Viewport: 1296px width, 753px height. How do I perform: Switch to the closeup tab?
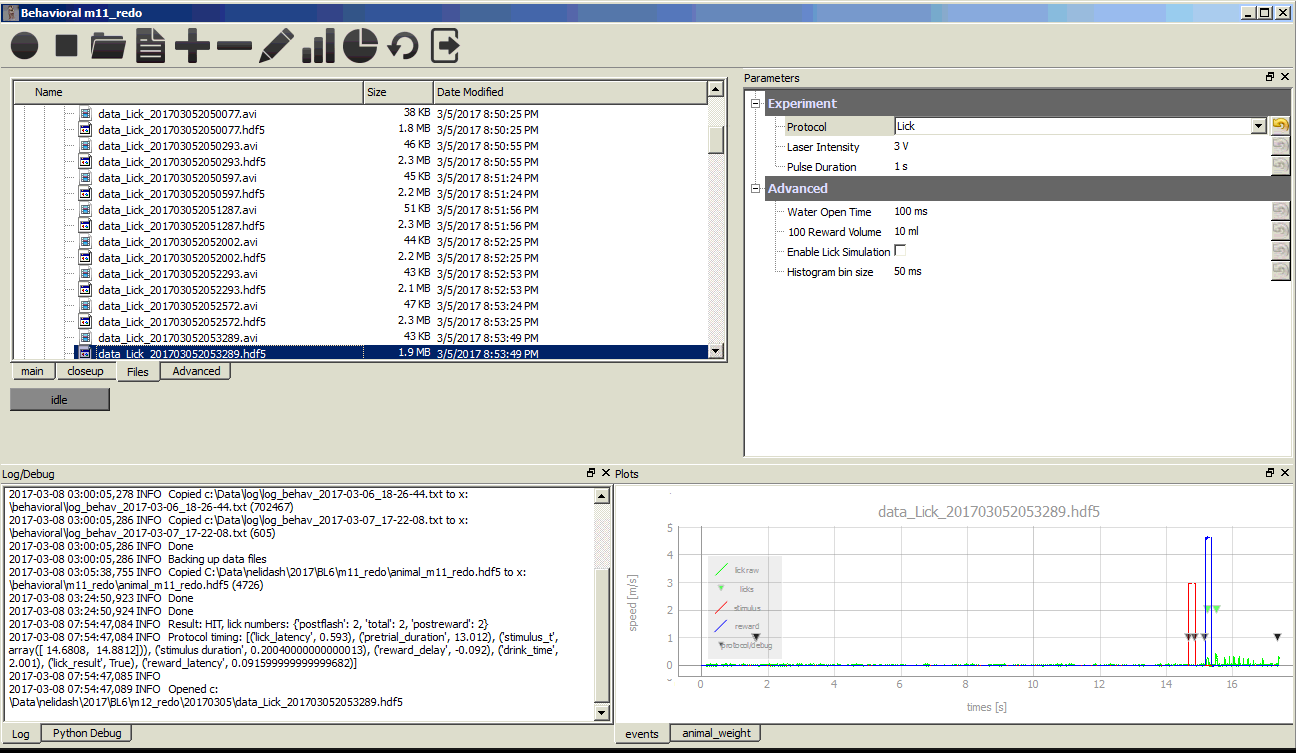pos(85,371)
